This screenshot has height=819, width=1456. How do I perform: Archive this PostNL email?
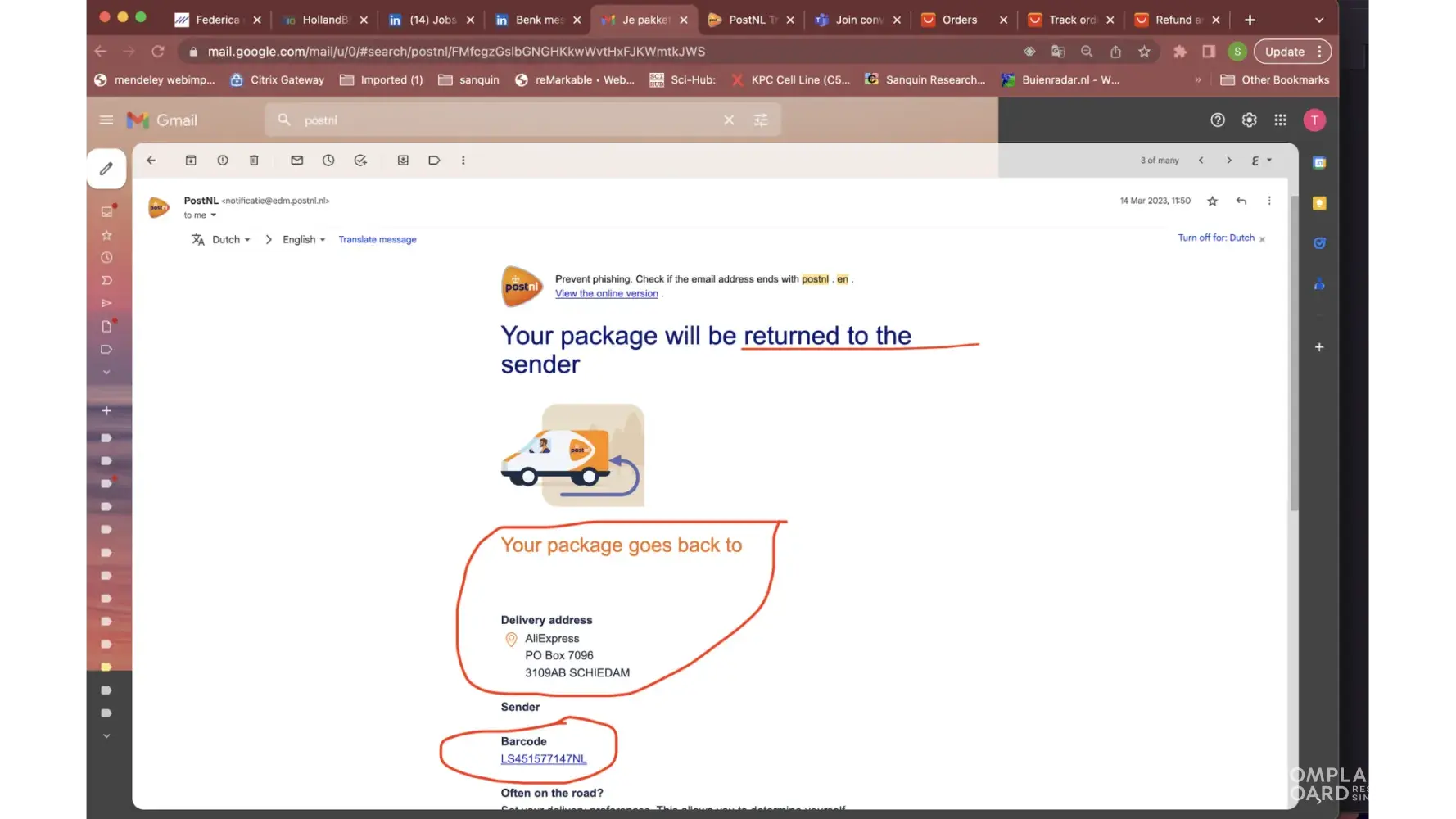coord(191,161)
